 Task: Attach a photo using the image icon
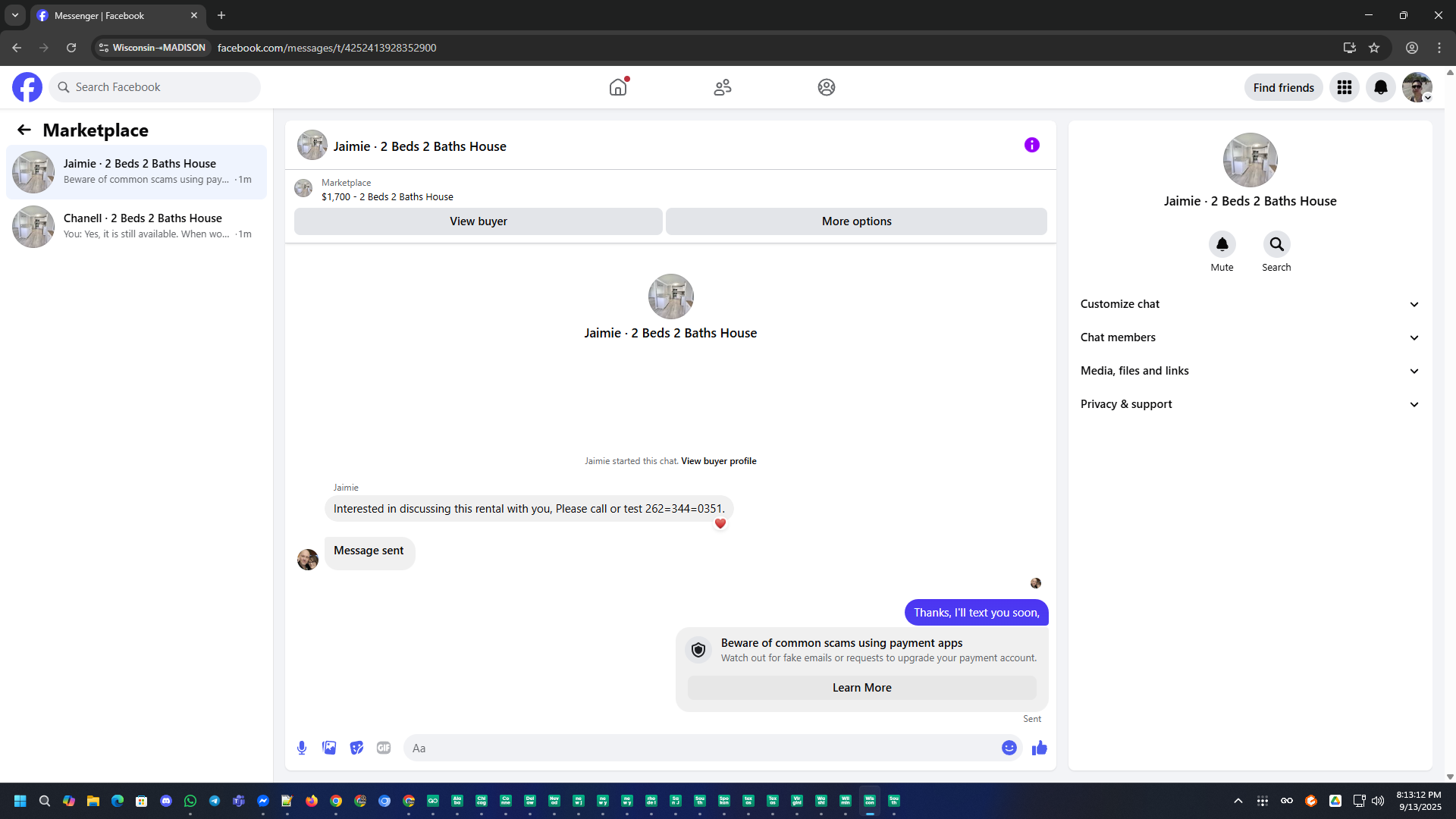[x=329, y=748]
